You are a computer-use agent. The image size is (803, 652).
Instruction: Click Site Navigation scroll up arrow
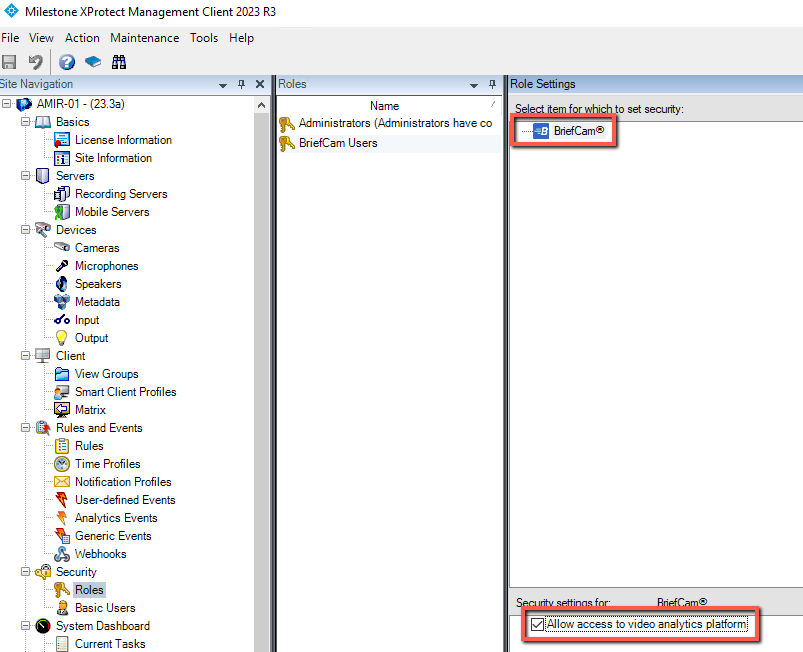[261, 105]
